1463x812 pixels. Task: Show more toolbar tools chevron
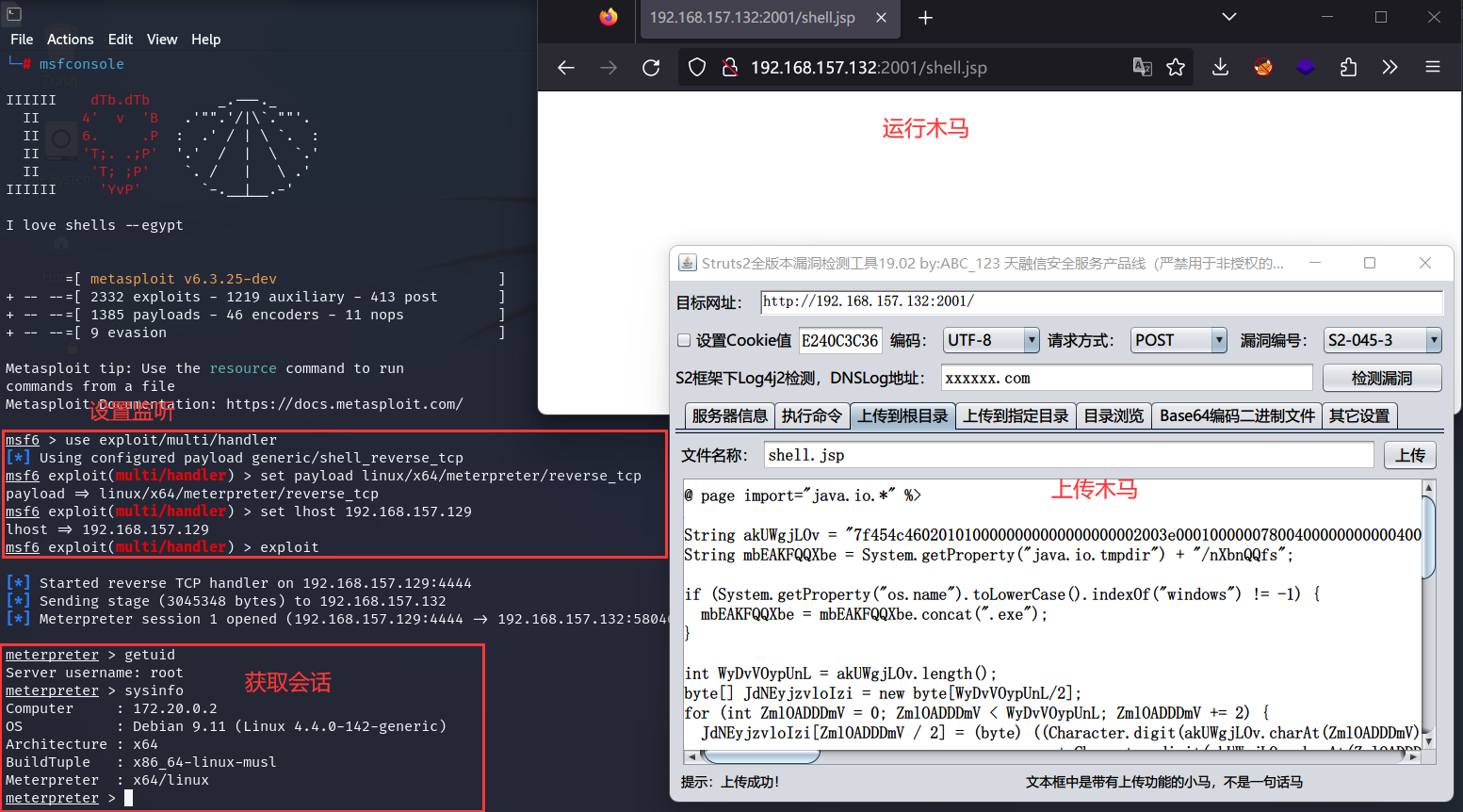coord(1390,67)
